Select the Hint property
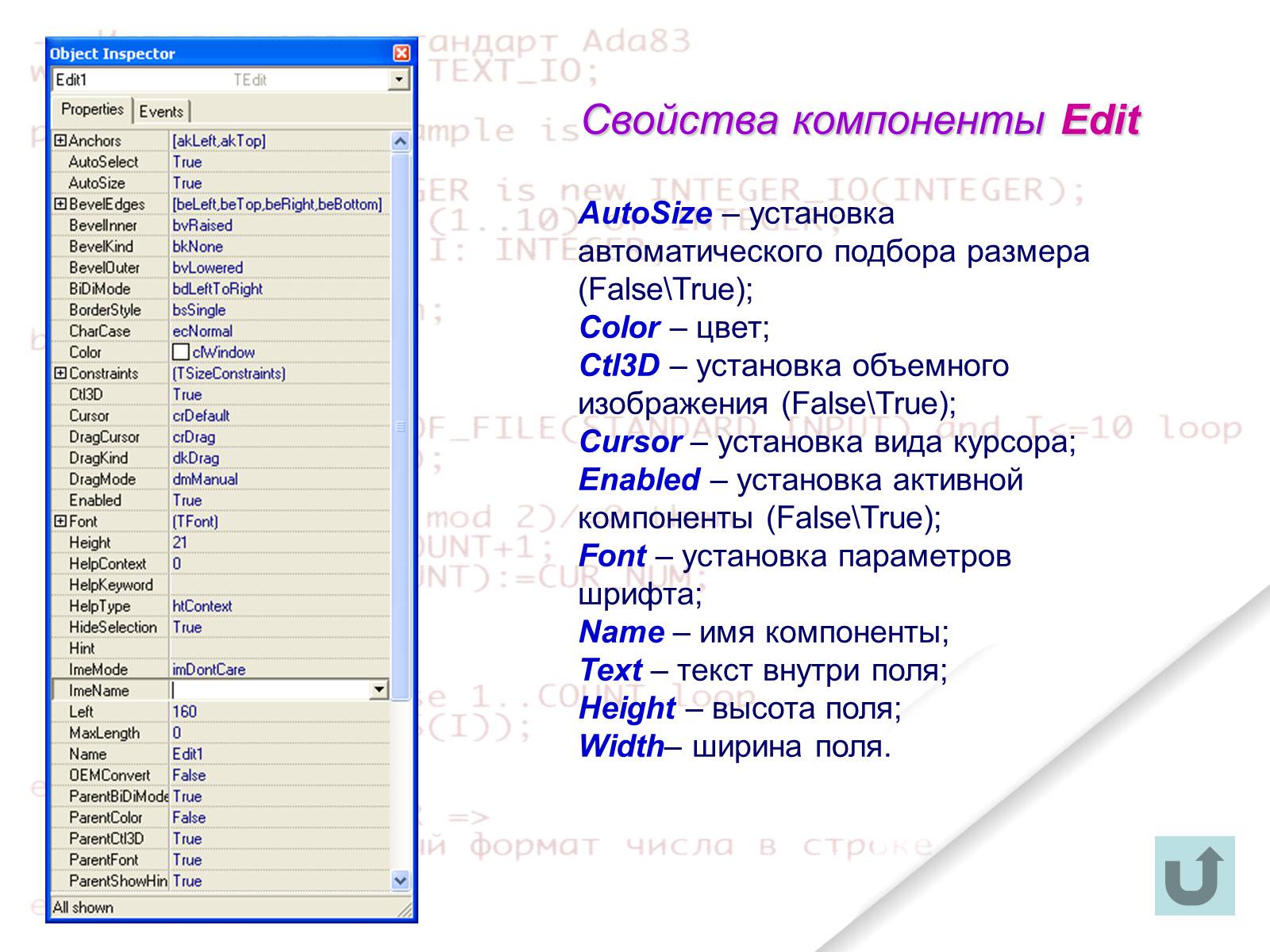 click(x=82, y=648)
